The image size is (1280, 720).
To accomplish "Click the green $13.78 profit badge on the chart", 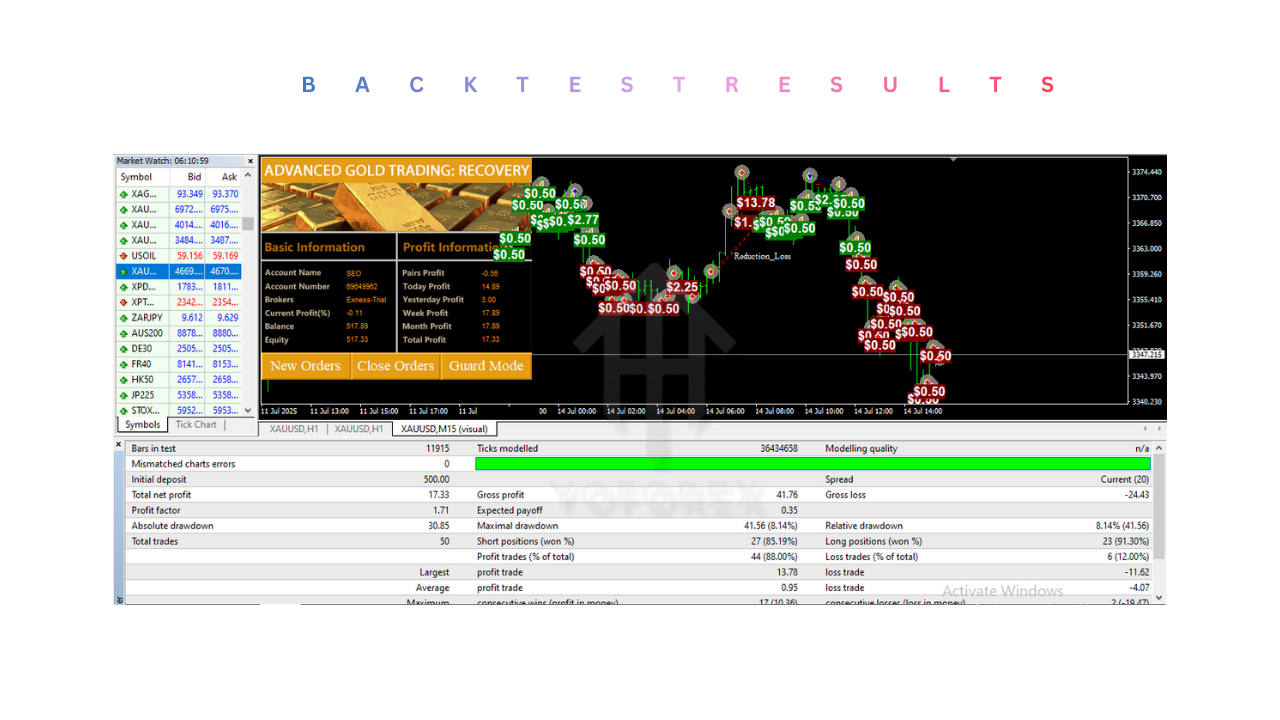I will (756, 202).
